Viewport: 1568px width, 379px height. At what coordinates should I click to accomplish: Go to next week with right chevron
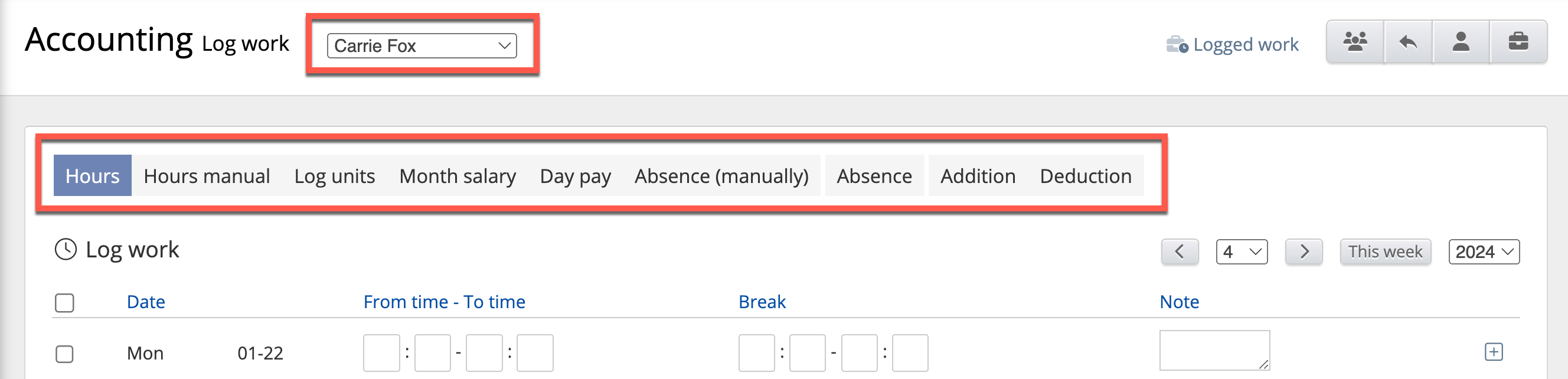coord(1303,252)
